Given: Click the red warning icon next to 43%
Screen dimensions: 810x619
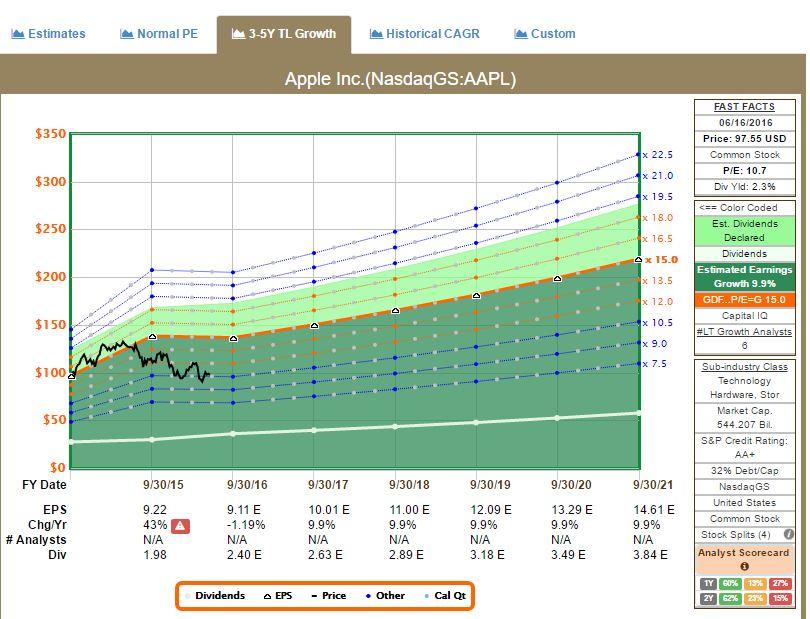Looking at the screenshot, I should 180,526.
